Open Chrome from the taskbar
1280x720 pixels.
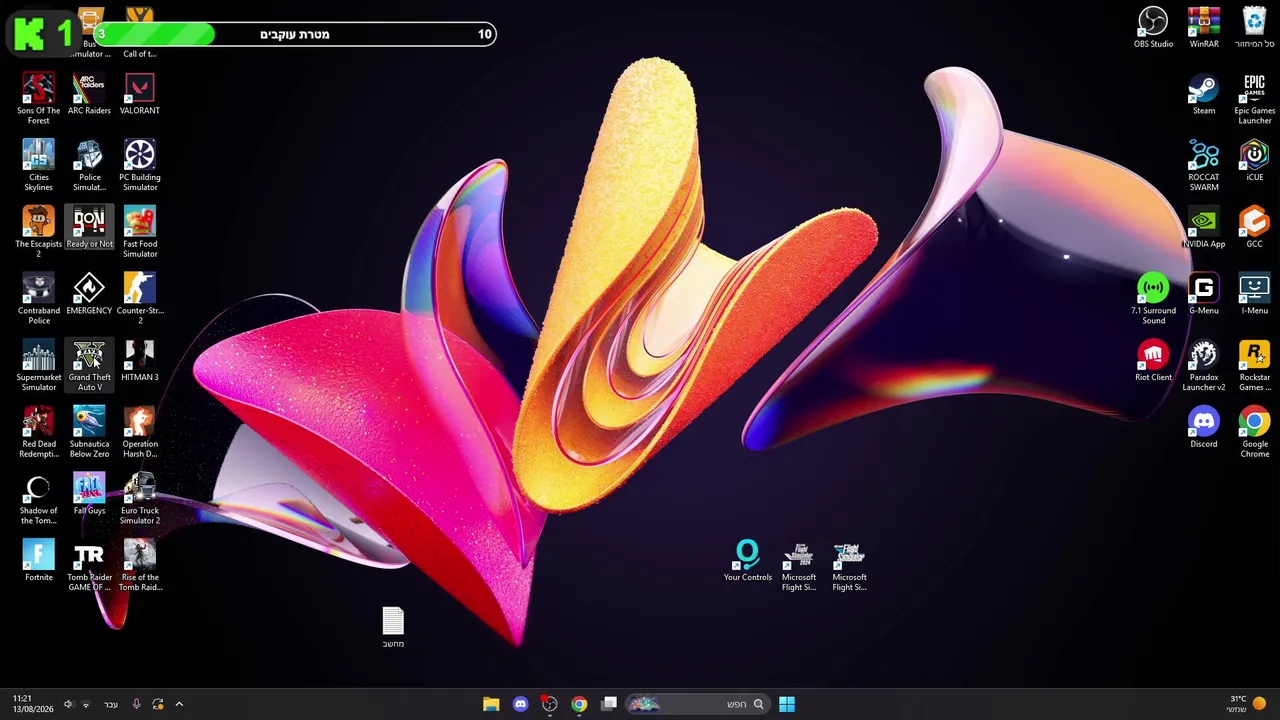click(x=579, y=704)
